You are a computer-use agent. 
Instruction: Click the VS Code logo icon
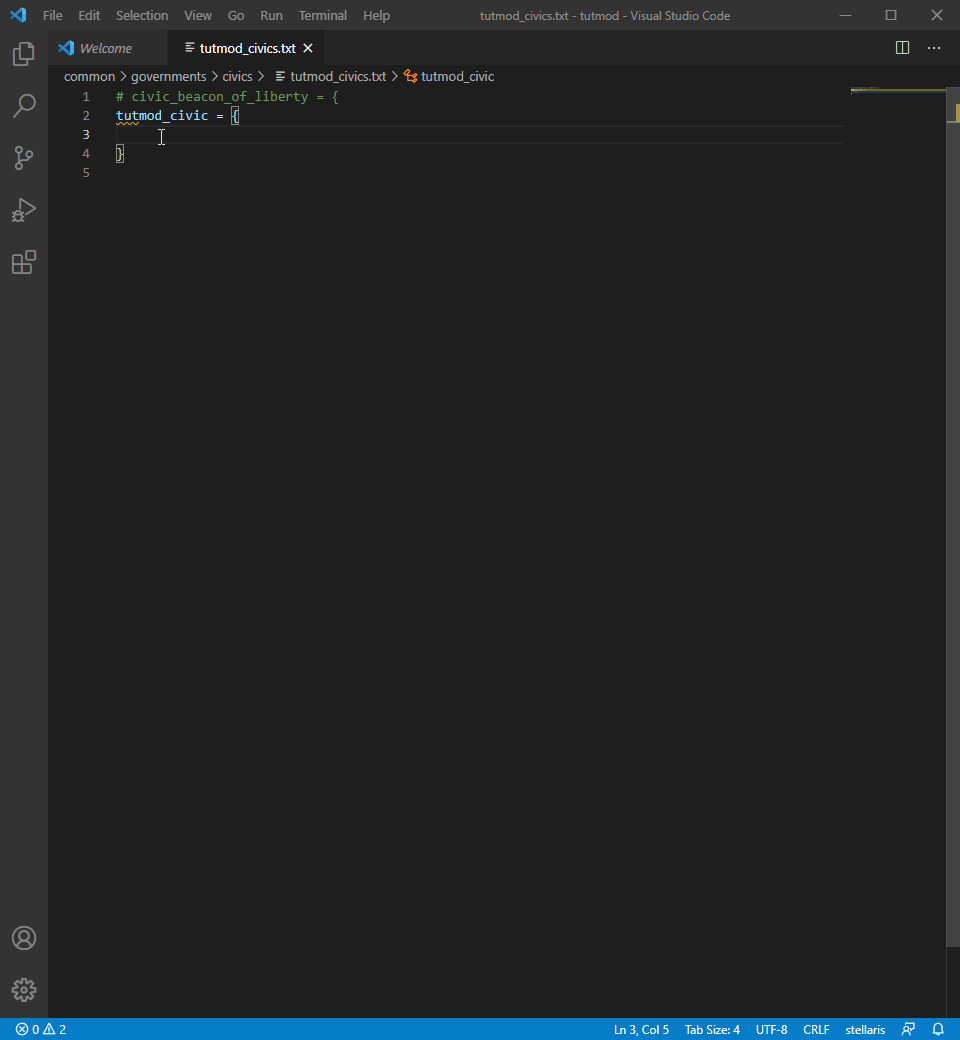(18, 15)
